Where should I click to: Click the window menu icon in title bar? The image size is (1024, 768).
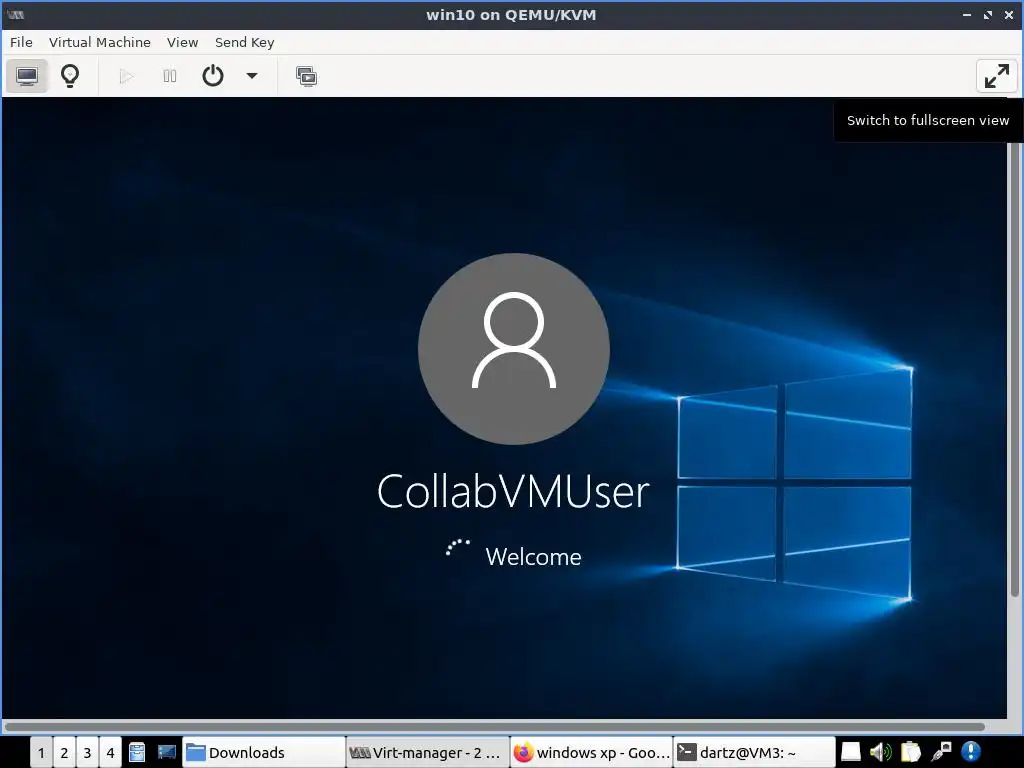pos(16,14)
